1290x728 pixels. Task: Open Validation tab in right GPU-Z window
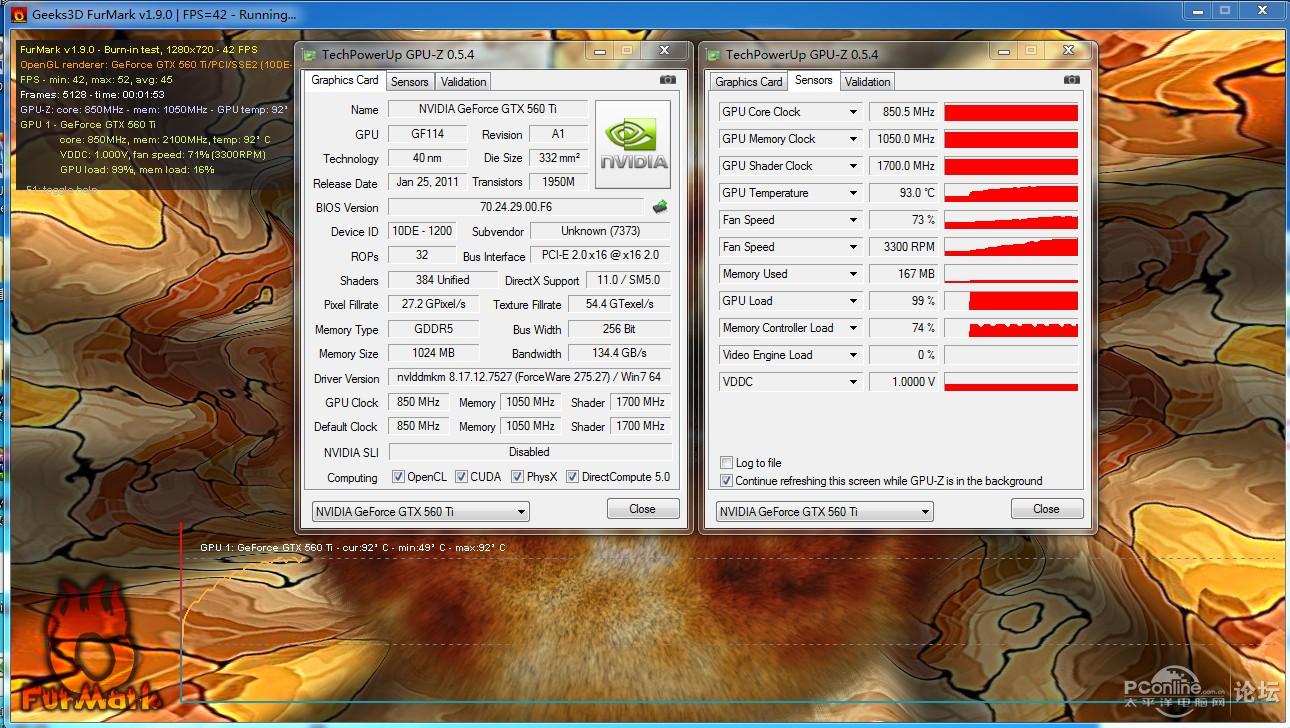coord(867,82)
